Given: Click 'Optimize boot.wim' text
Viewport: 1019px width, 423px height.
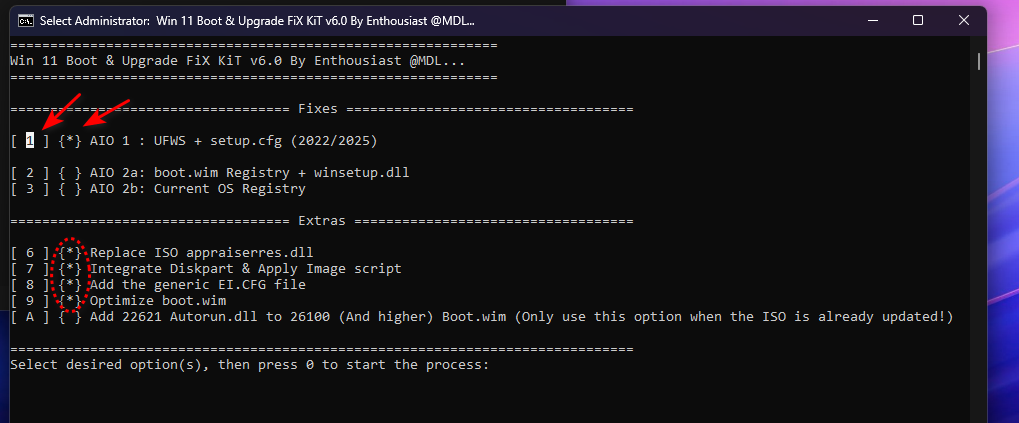Looking at the screenshot, I should (x=158, y=301).
